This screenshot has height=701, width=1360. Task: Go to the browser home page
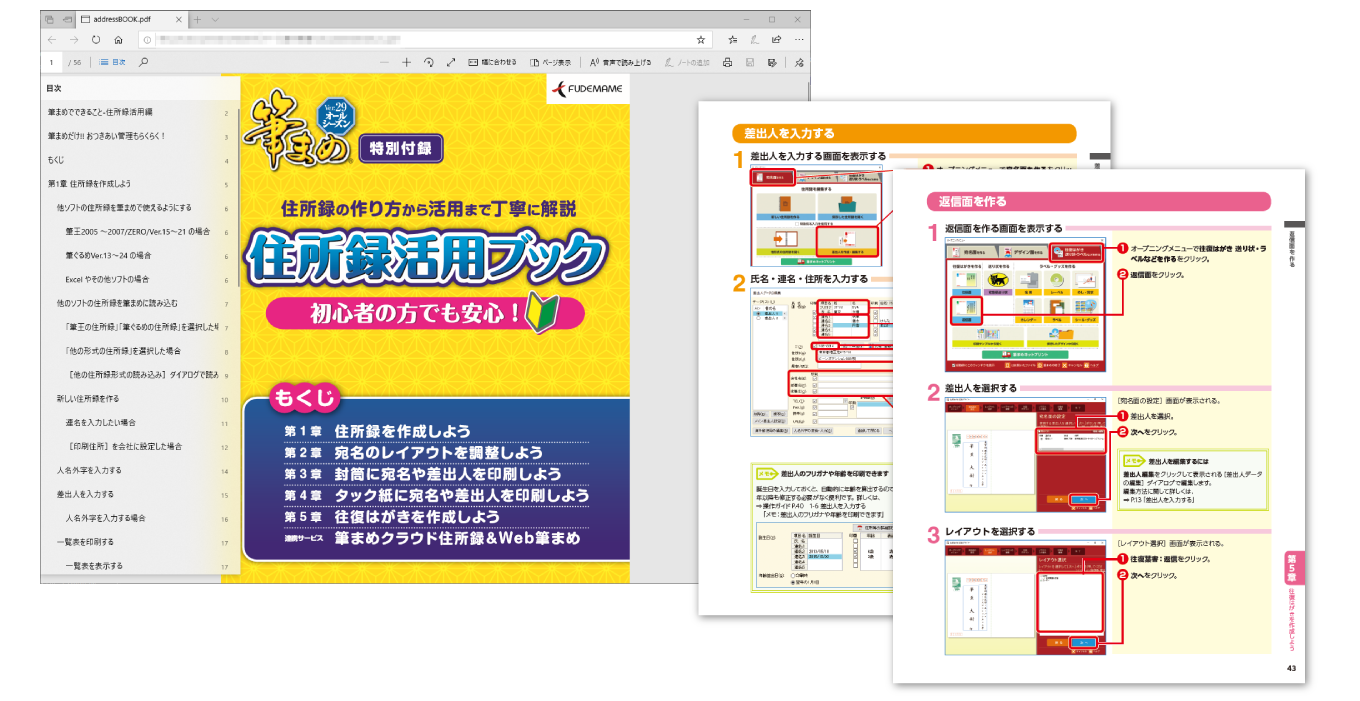coord(119,40)
